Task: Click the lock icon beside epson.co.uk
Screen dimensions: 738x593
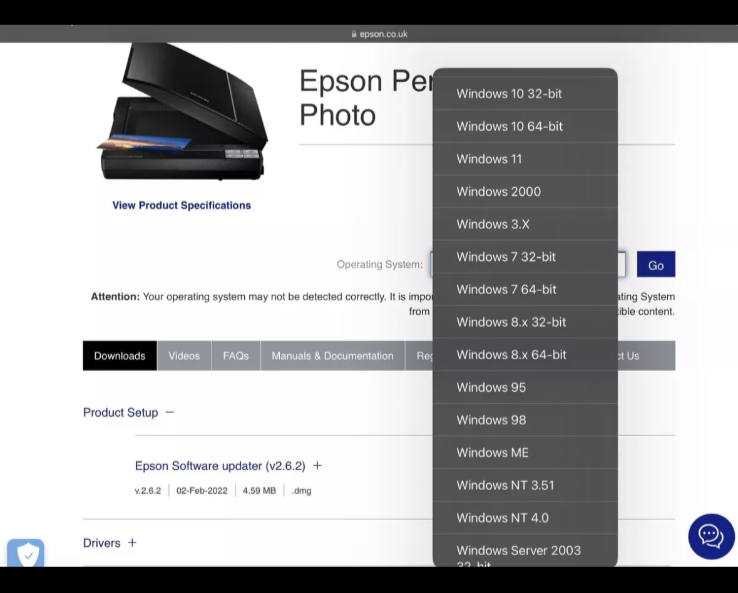Action: point(354,34)
